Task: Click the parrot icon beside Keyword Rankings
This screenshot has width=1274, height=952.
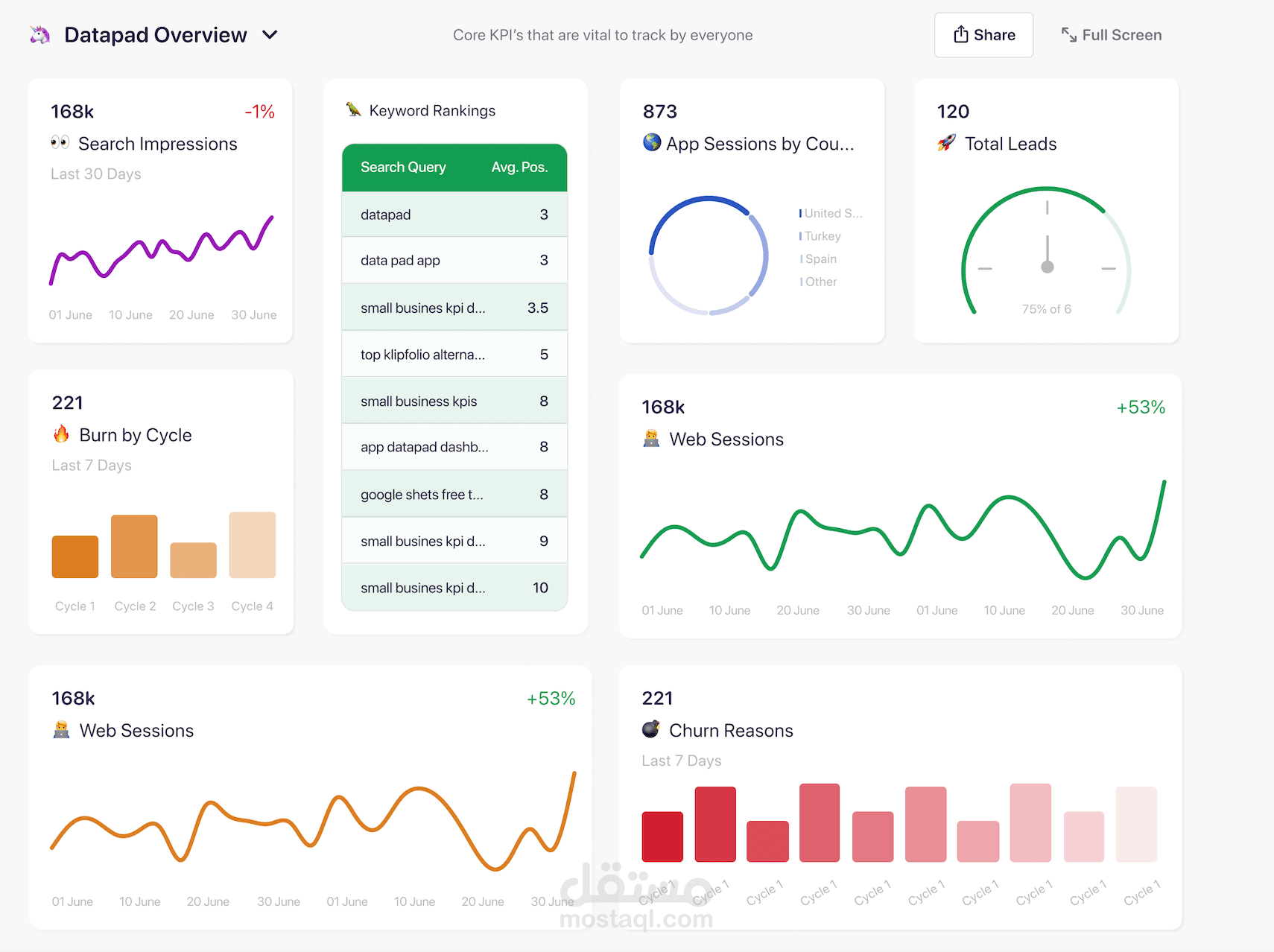Action: pos(353,110)
